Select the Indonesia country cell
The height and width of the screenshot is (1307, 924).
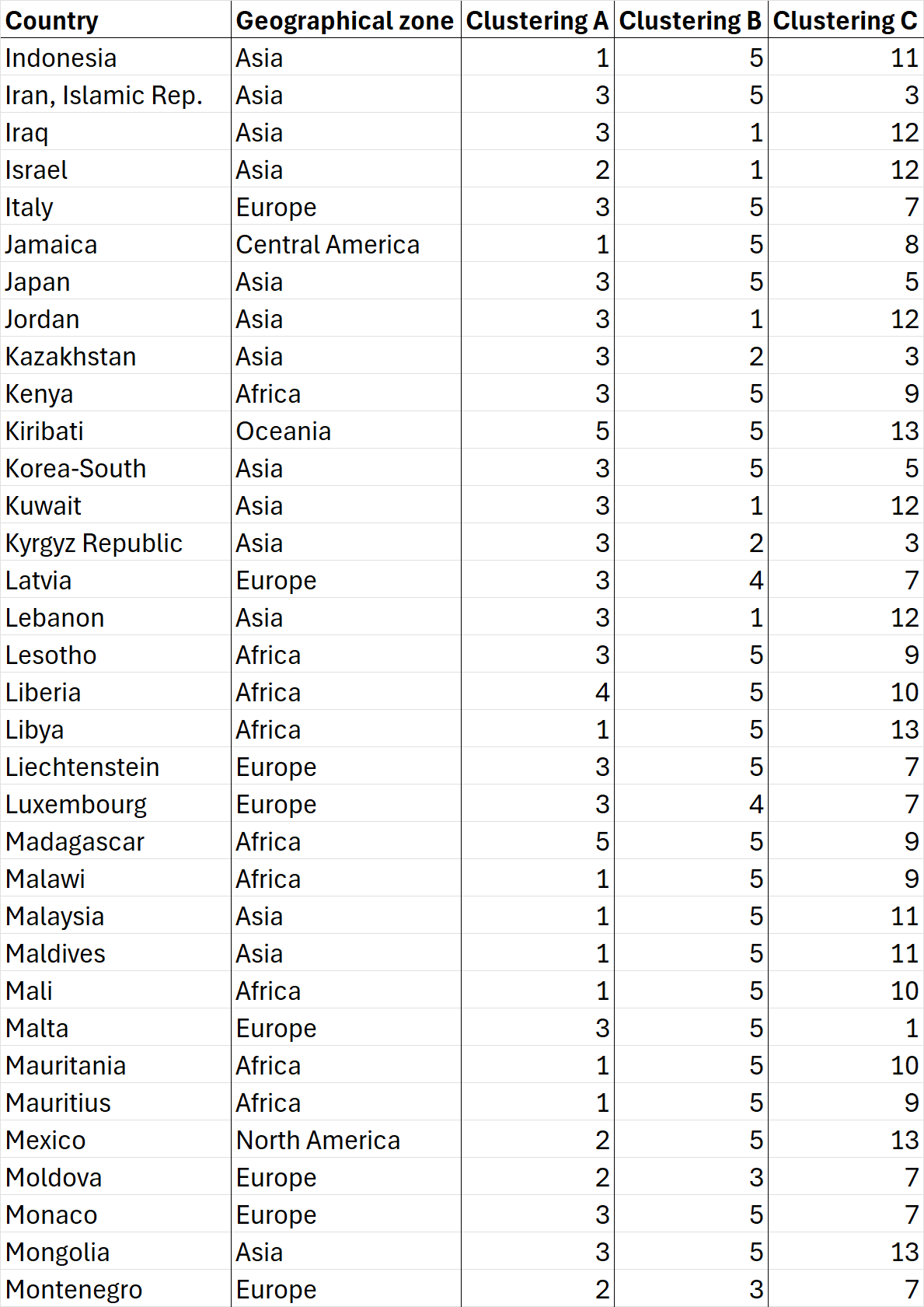click(x=61, y=58)
